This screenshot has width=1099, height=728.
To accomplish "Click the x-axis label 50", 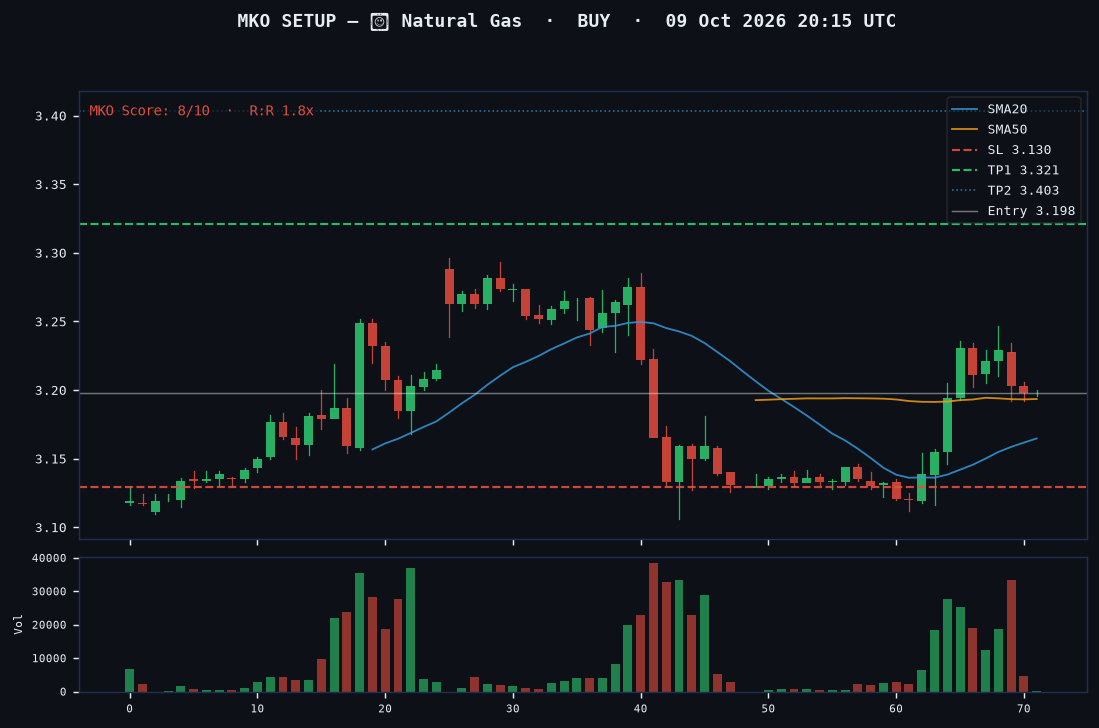I will click(x=768, y=709).
